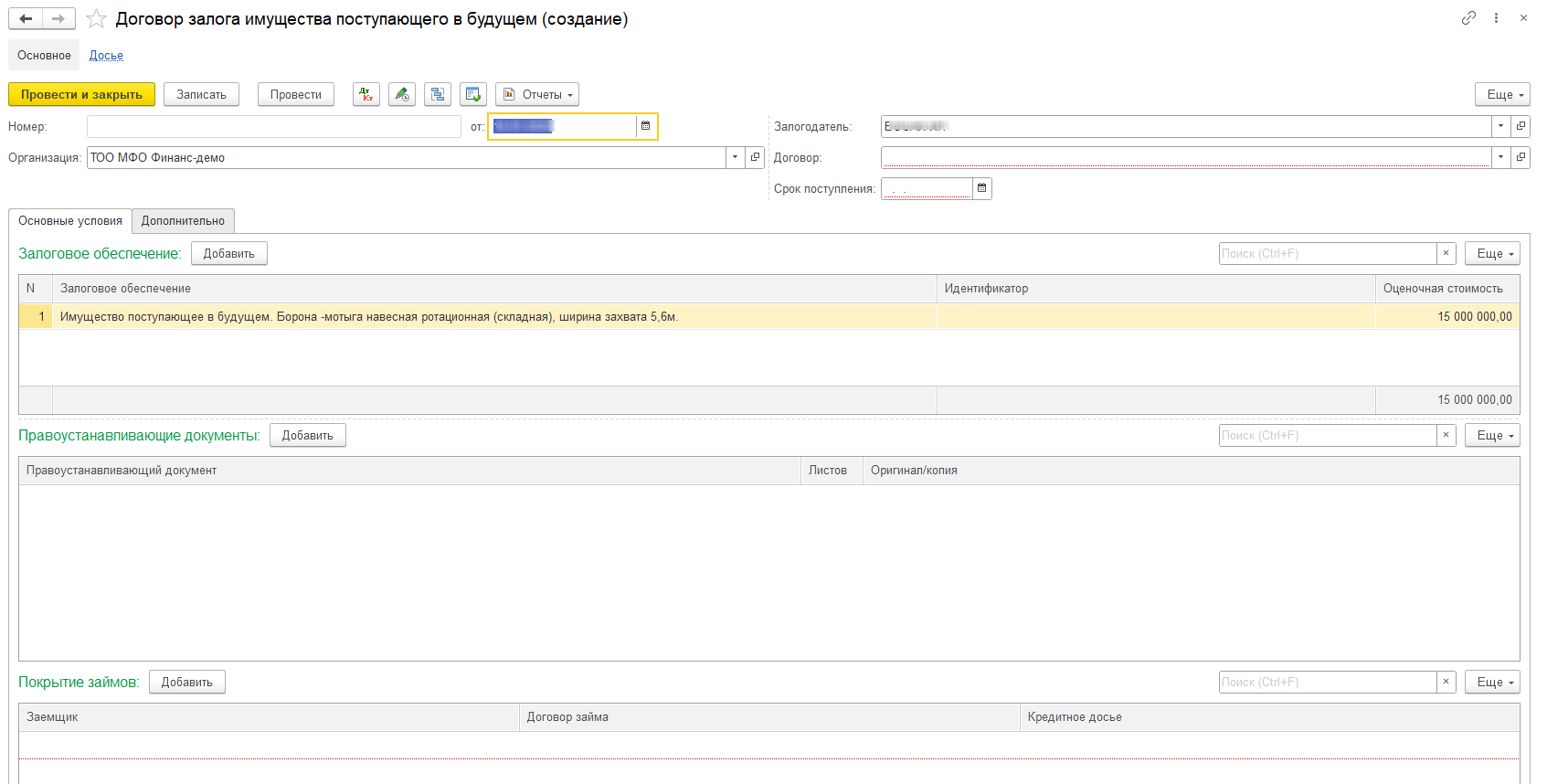This screenshot has width=1547, height=784.
Task: Add a row to Залоговое обеспечение
Action: tap(228, 253)
